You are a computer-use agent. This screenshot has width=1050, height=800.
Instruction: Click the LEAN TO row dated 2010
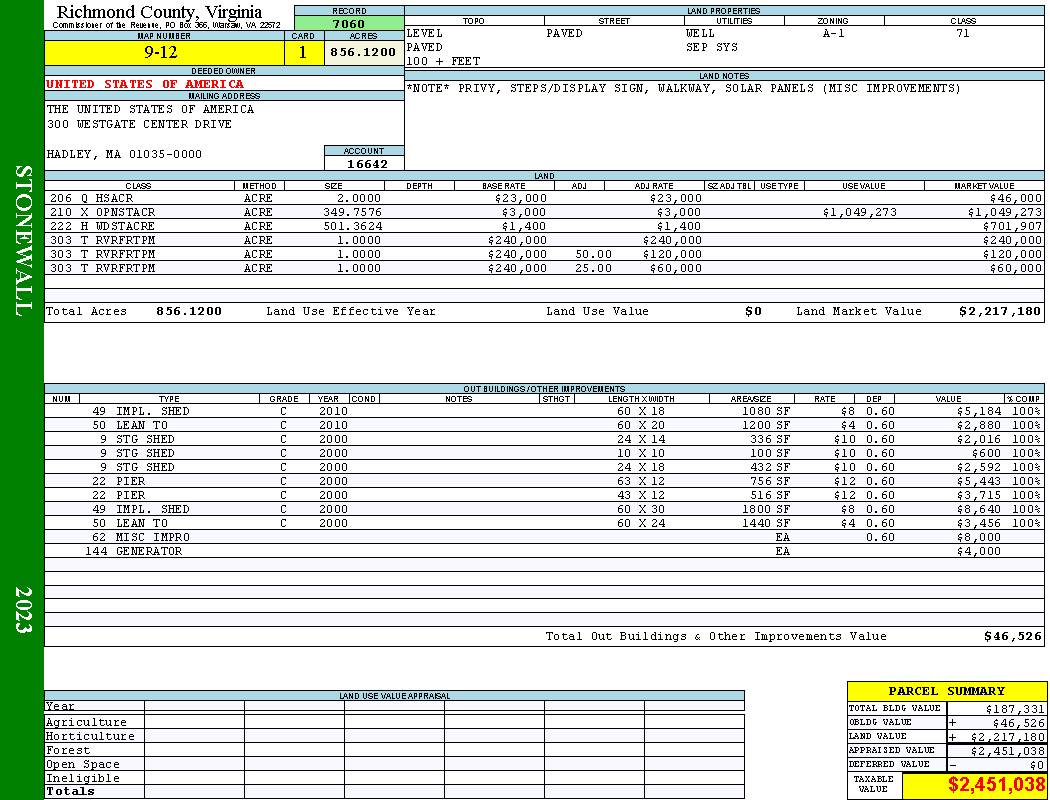[x=544, y=425]
